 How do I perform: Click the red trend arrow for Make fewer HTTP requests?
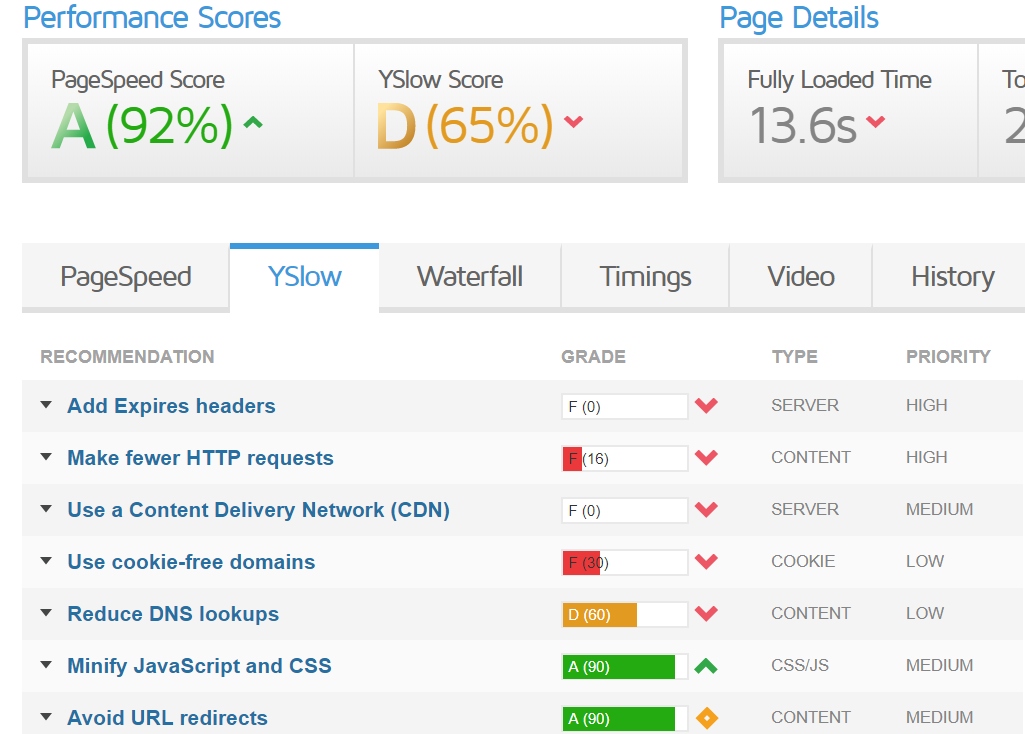point(706,458)
